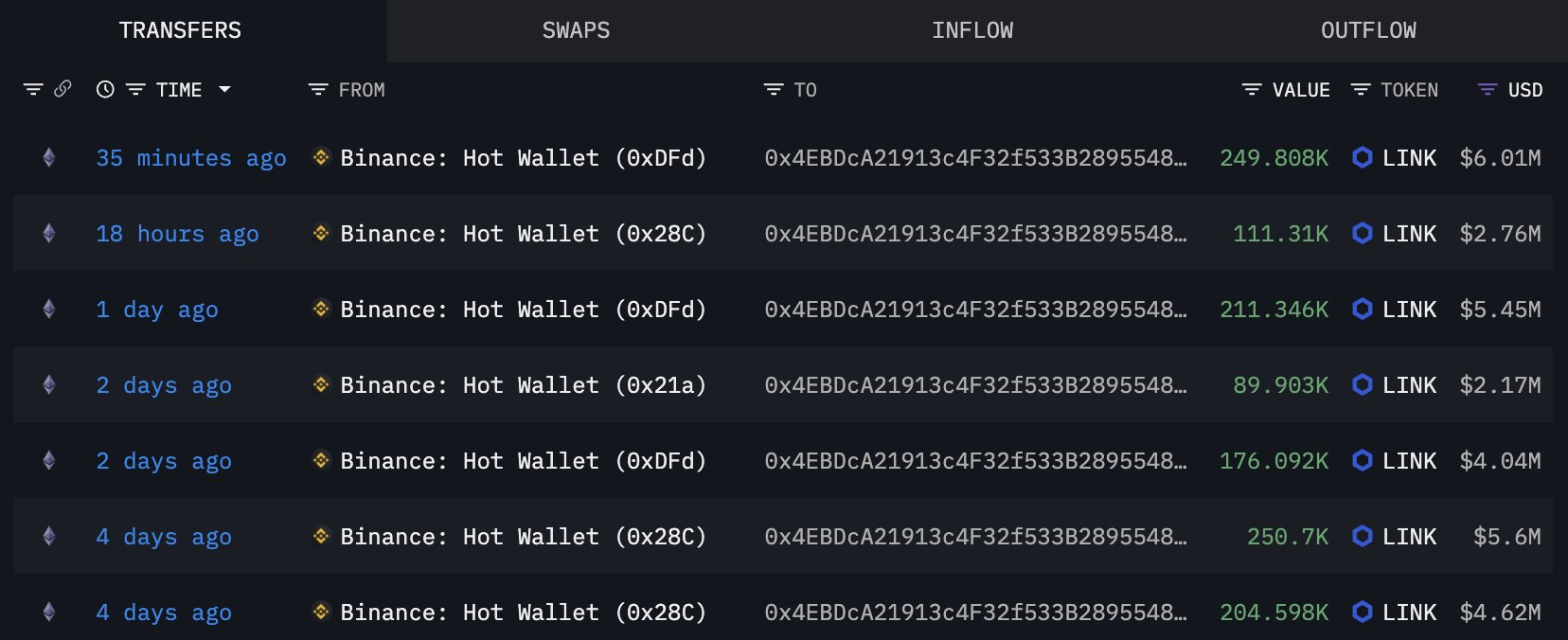Open the TO column filter
1568x640 pixels.
coord(774,89)
